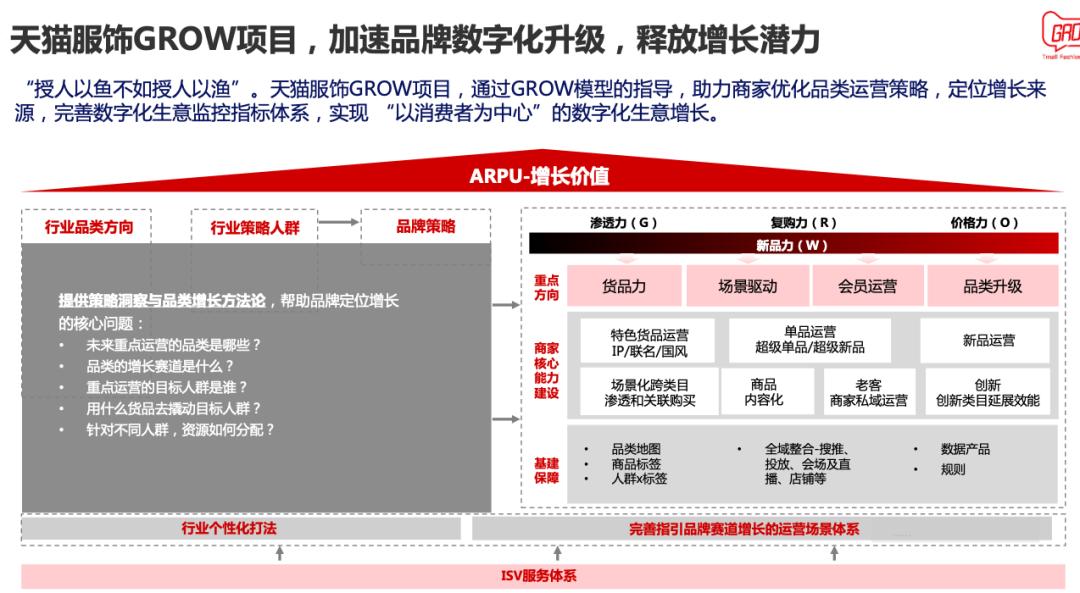Click the 会员运营 pink block

(x=868, y=286)
